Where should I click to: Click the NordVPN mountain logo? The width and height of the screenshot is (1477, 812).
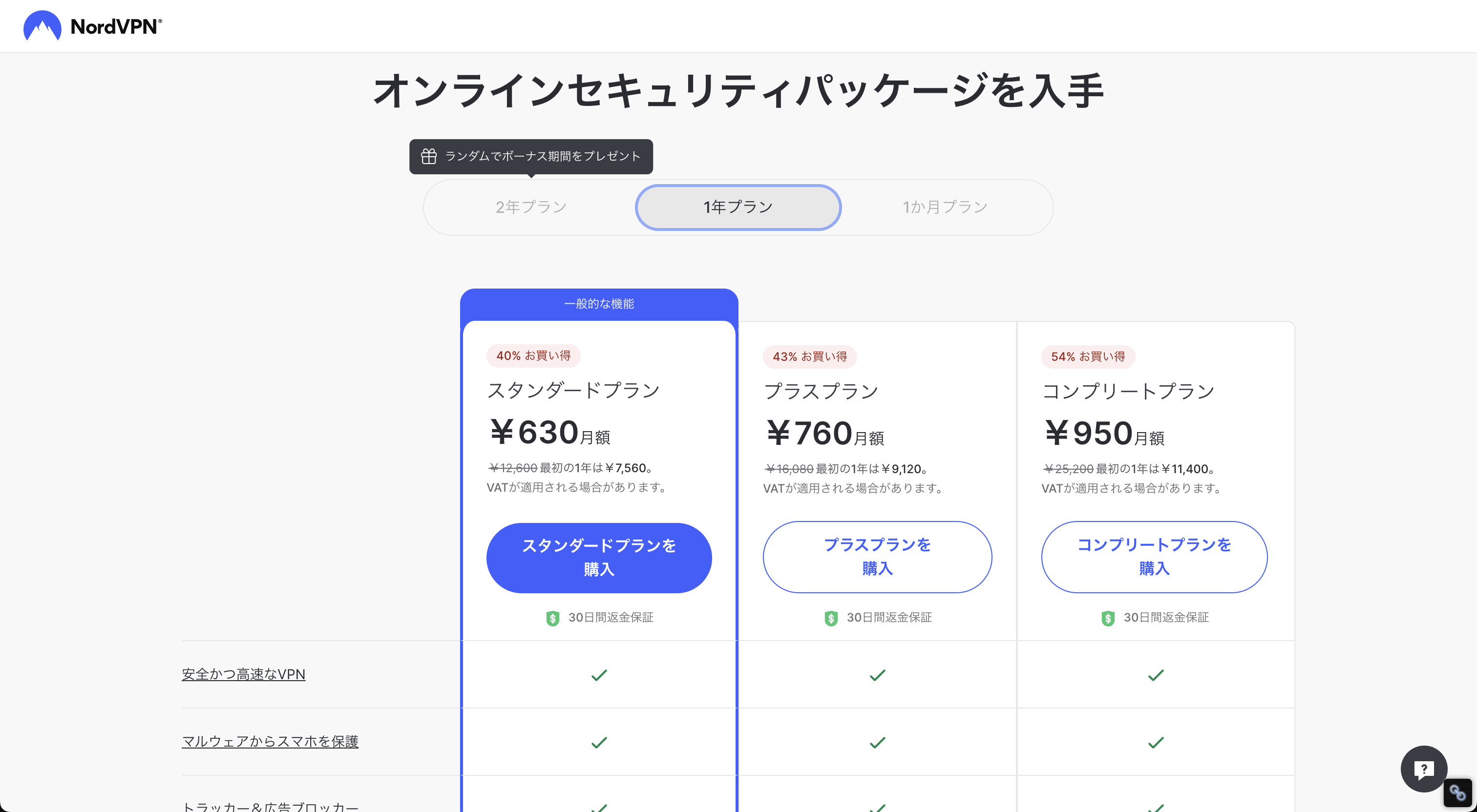click(42, 26)
